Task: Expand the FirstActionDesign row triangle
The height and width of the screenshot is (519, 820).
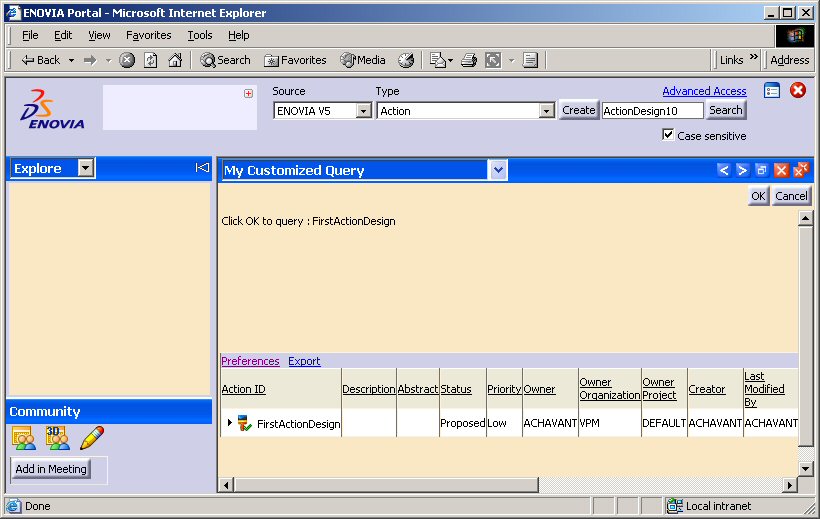Action: click(x=229, y=422)
